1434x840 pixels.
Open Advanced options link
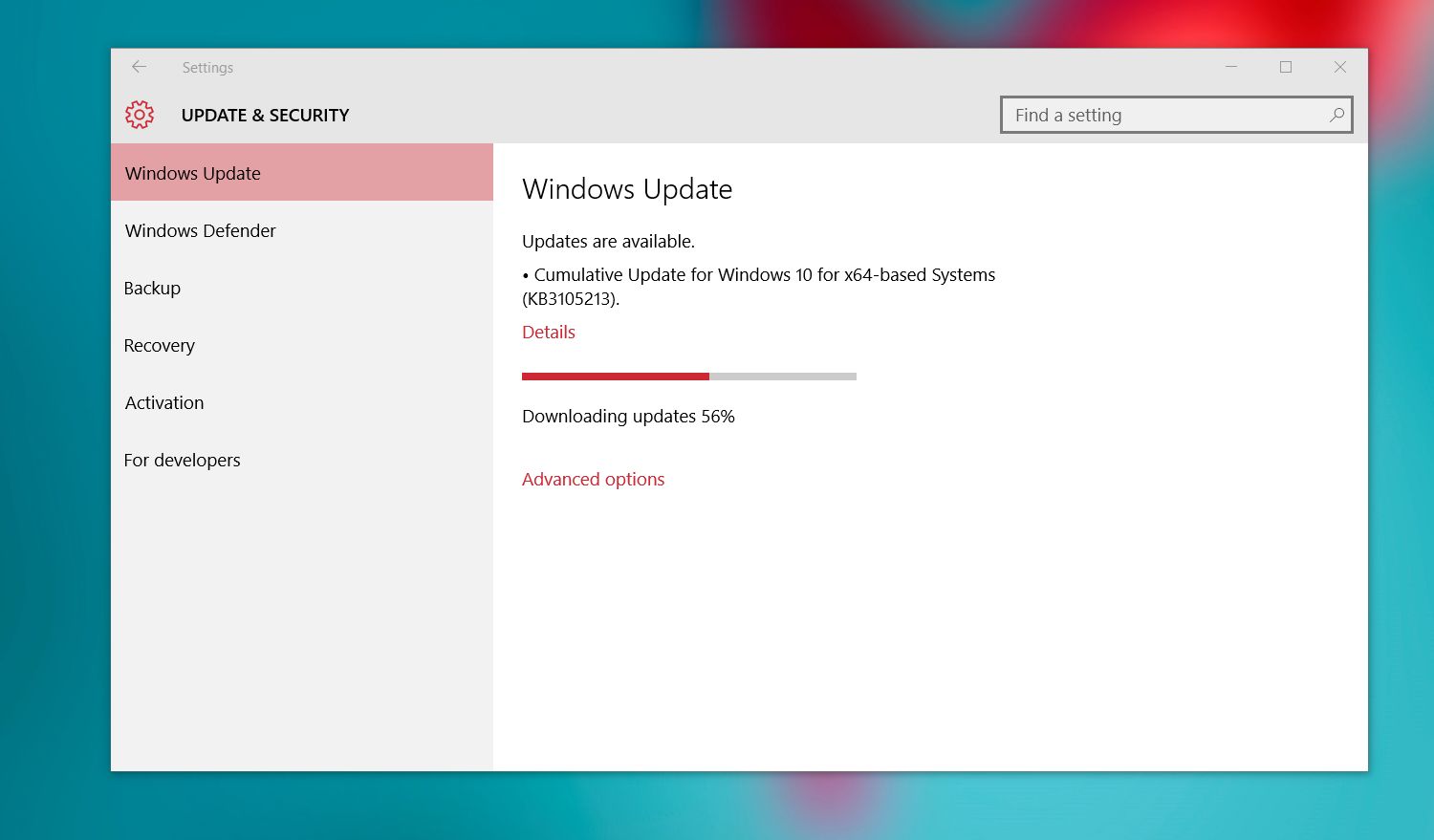(x=593, y=480)
